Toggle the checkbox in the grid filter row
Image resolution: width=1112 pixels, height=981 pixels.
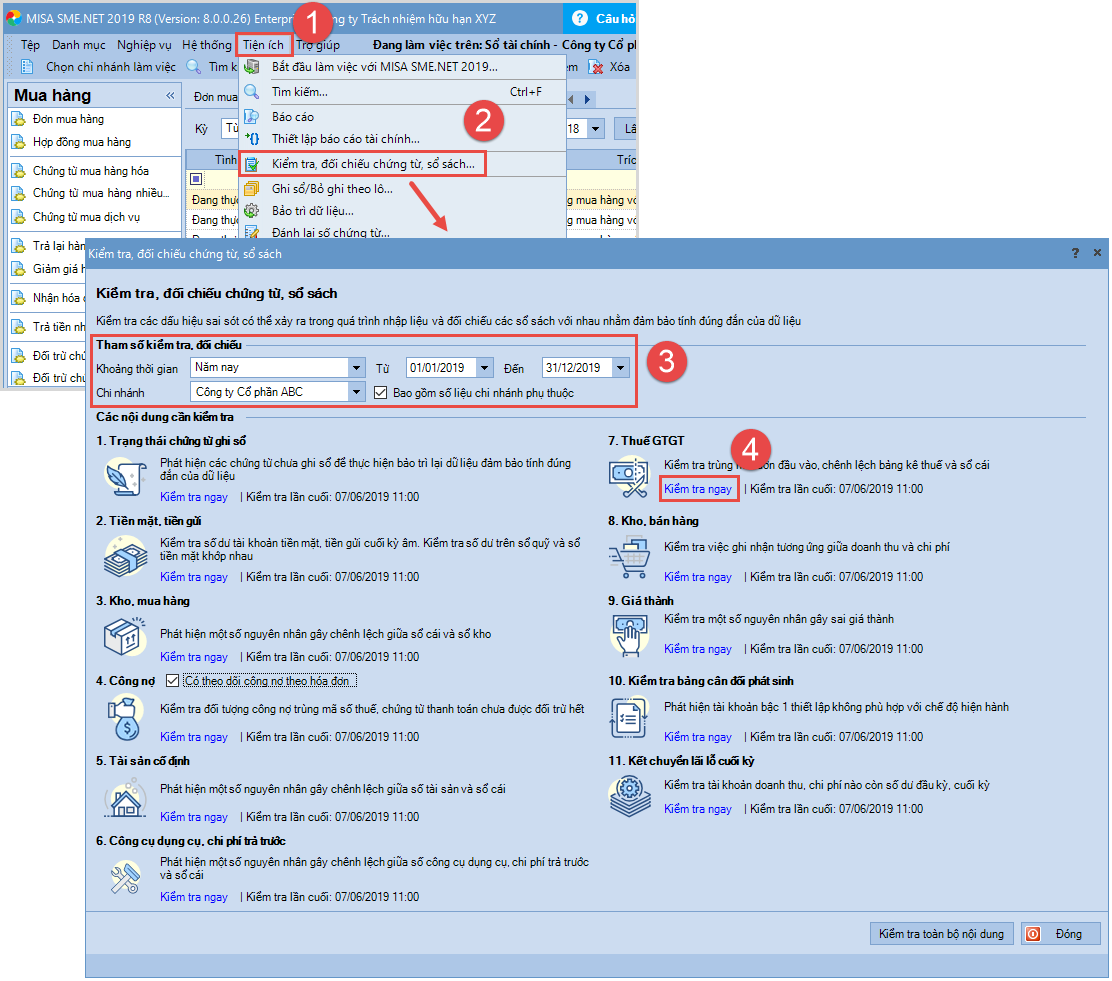tap(196, 179)
